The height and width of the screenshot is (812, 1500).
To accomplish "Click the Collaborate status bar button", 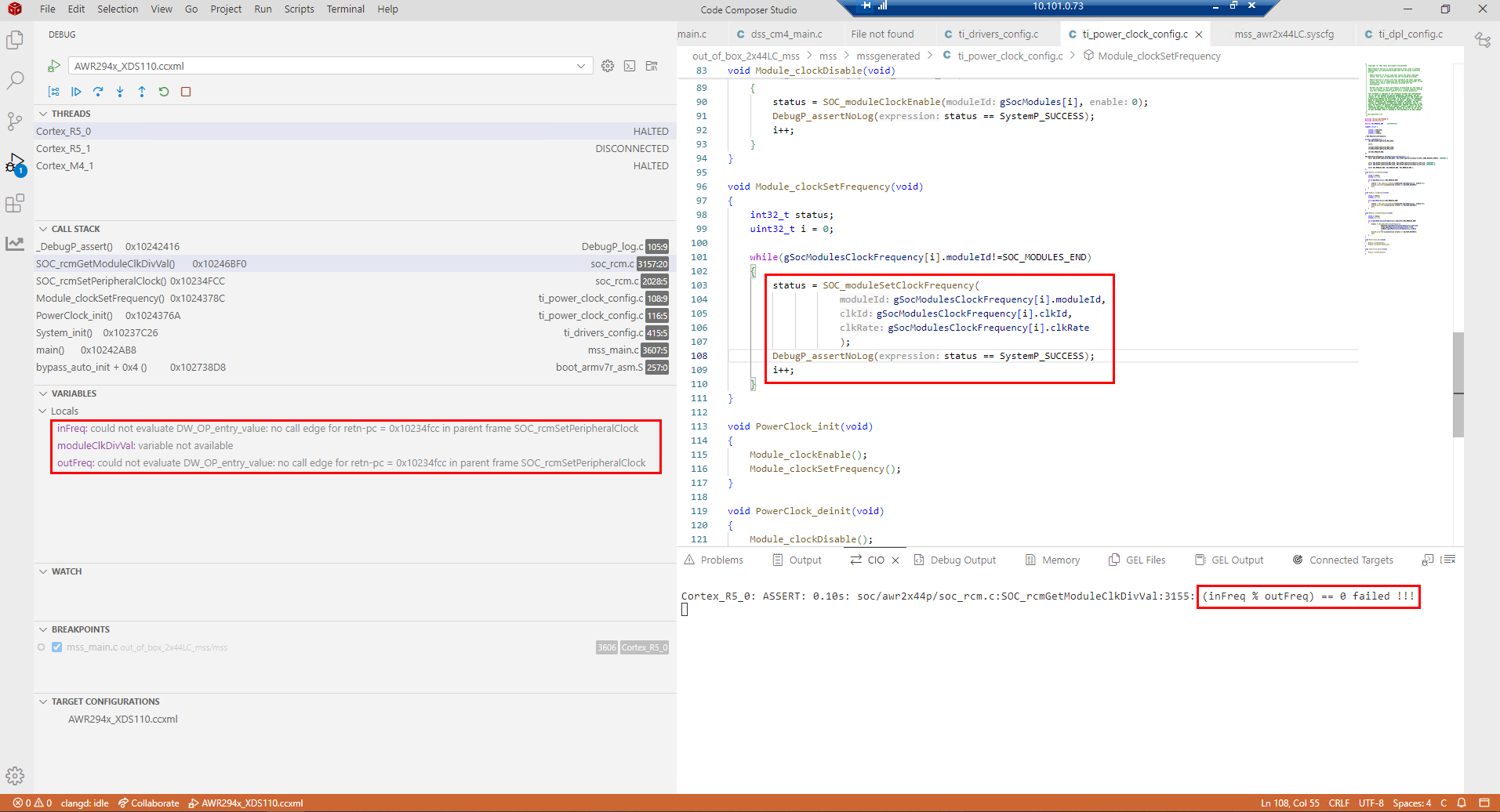I will pyautogui.click(x=149, y=803).
